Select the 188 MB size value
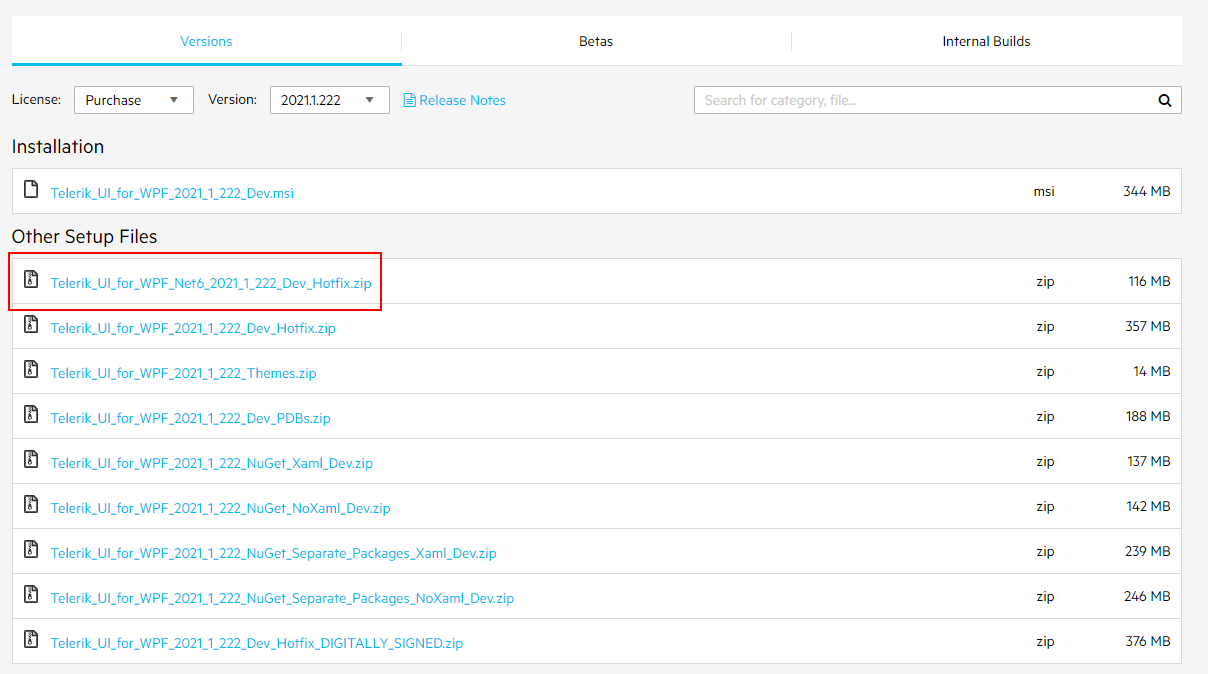1208x674 pixels. (x=1147, y=416)
